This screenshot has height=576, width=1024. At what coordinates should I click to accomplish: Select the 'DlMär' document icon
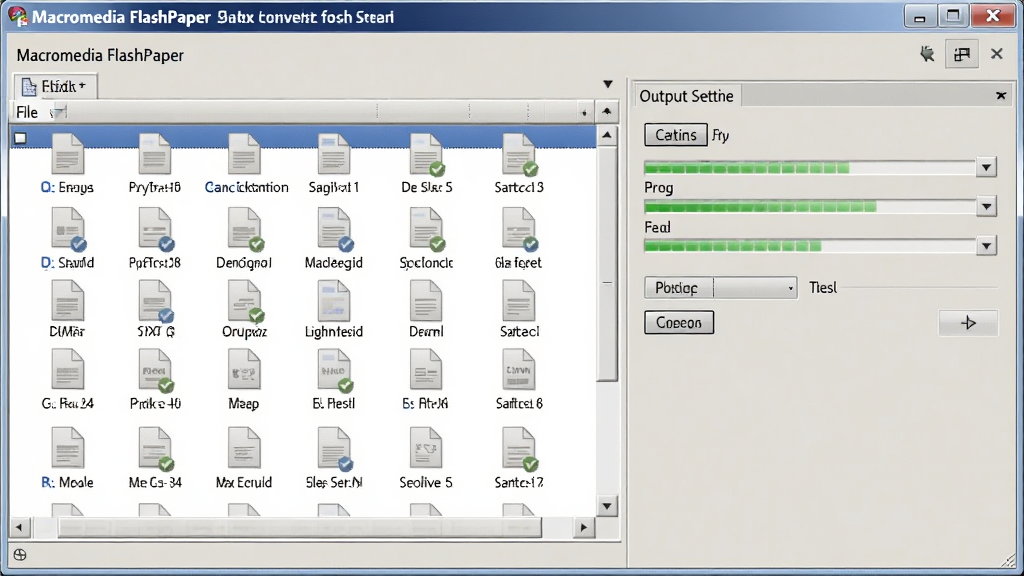67,300
